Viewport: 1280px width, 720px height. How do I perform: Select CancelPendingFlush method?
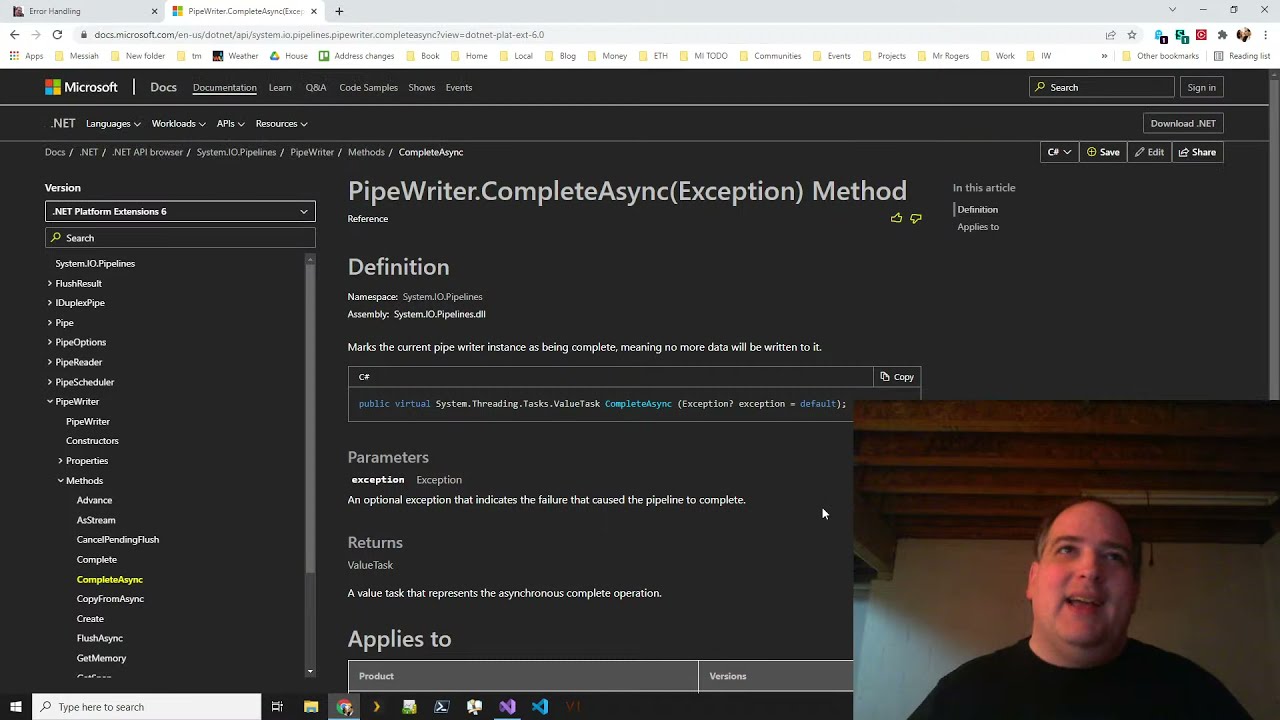(x=118, y=540)
